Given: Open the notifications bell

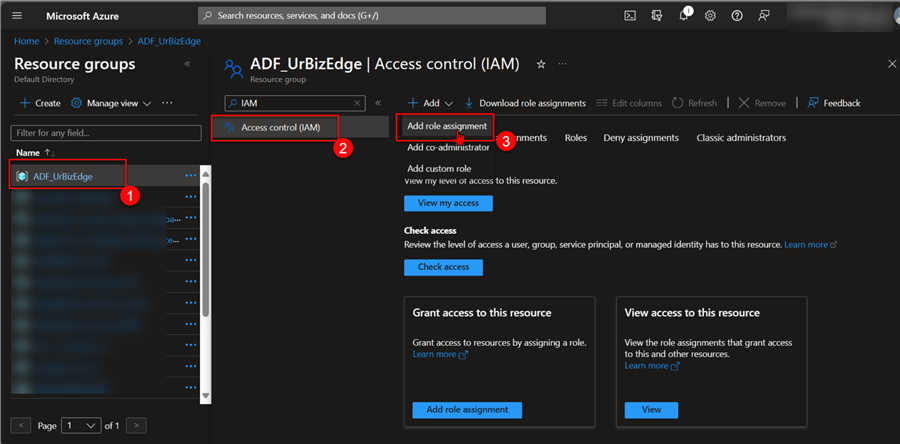Looking at the screenshot, I should [x=683, y=16].
